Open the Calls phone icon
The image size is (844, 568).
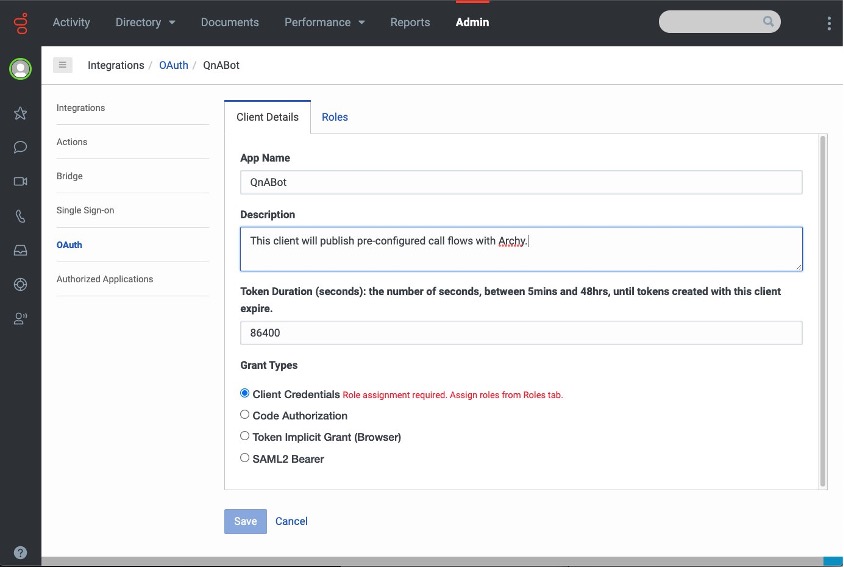20,216
